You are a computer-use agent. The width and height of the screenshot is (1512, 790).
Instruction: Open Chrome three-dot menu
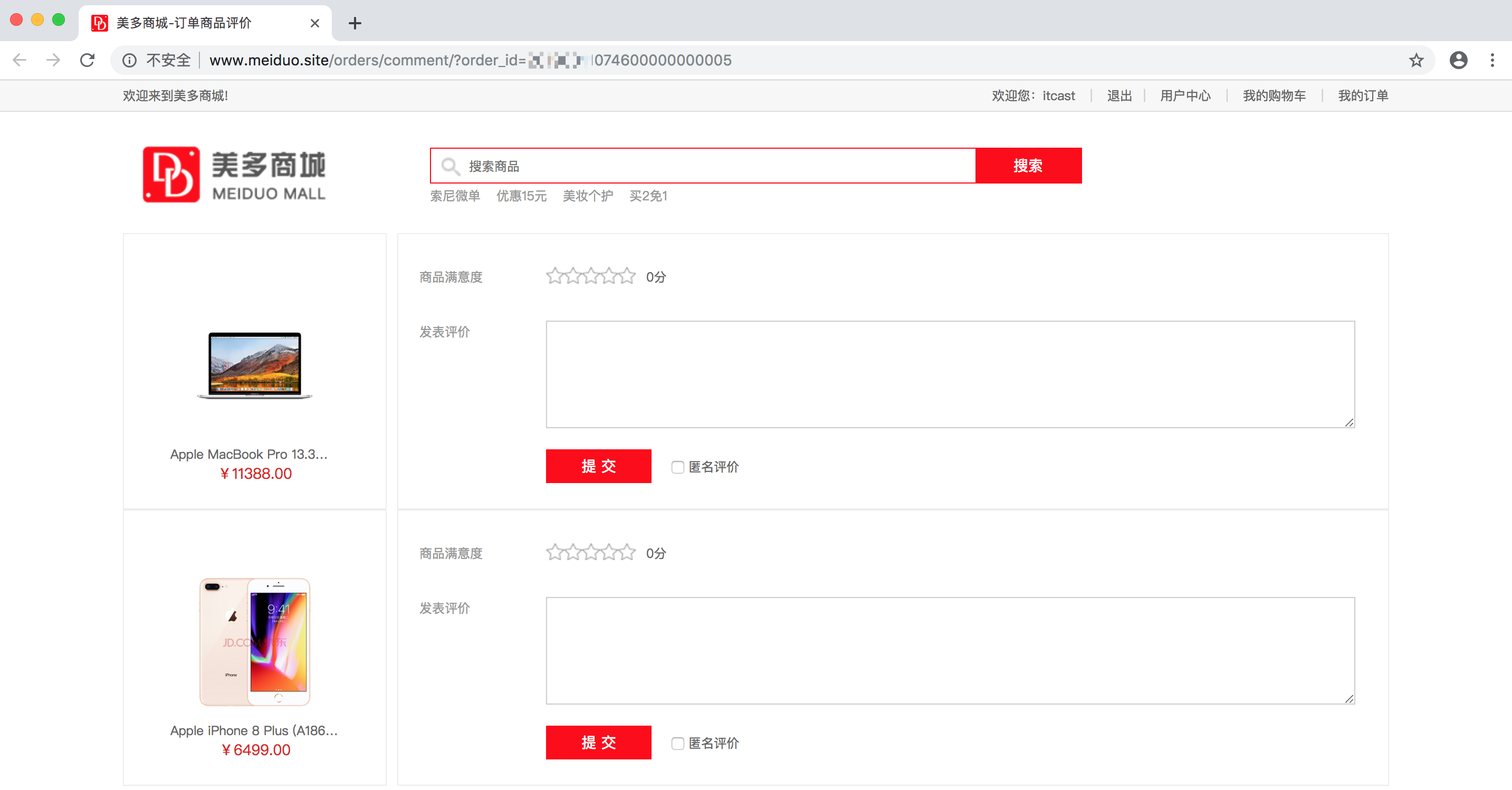[1492, 60]
